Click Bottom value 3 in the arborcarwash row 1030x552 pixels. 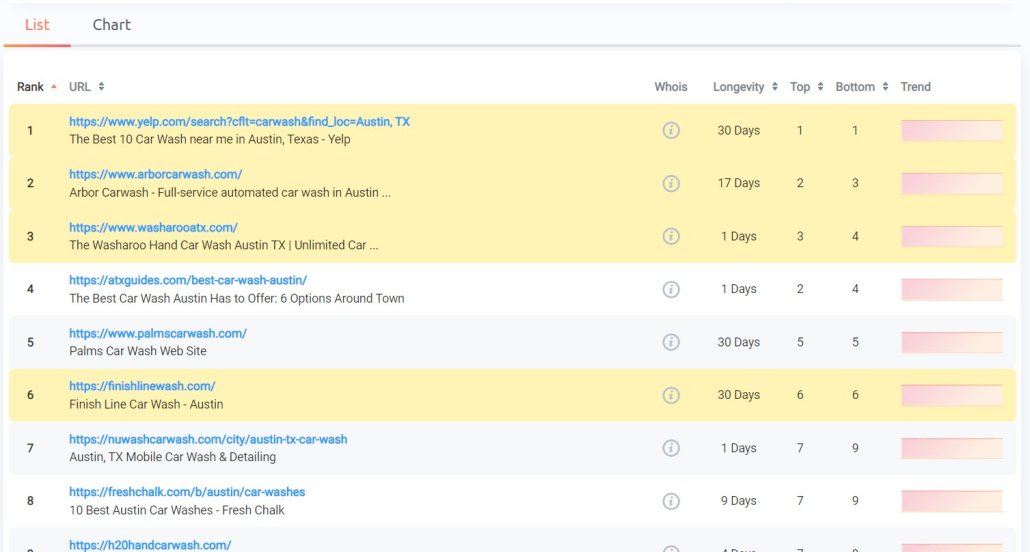point(855,183)
